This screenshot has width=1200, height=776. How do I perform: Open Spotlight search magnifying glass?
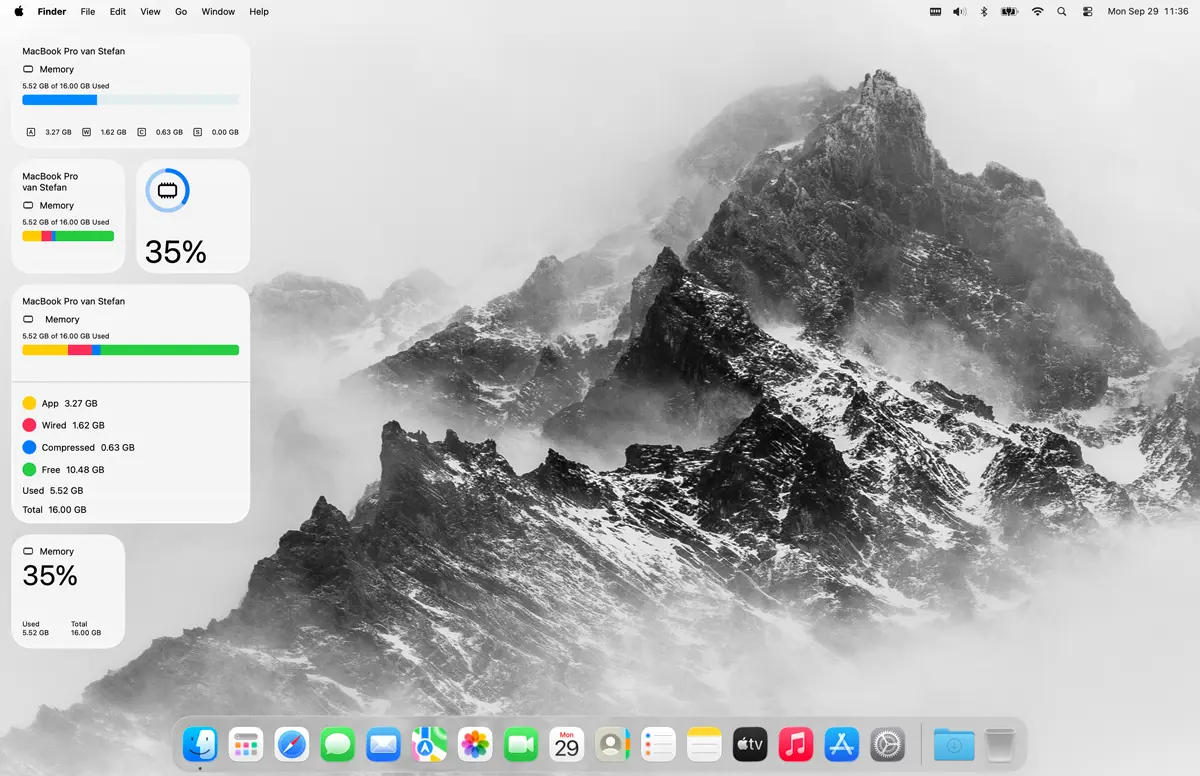(1061, 12)
